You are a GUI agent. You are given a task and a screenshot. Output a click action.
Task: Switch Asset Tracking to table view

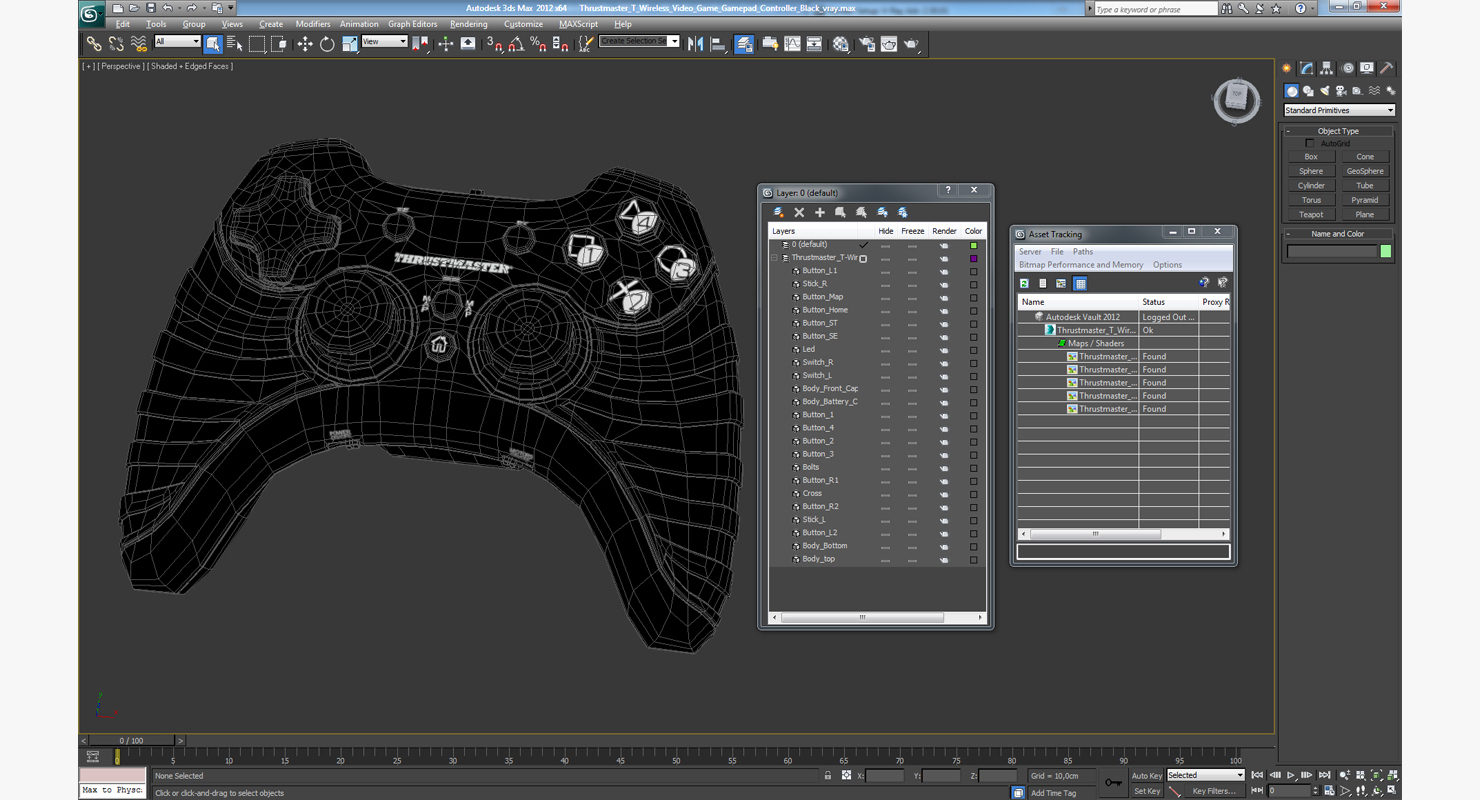(x=1080, y=284)
